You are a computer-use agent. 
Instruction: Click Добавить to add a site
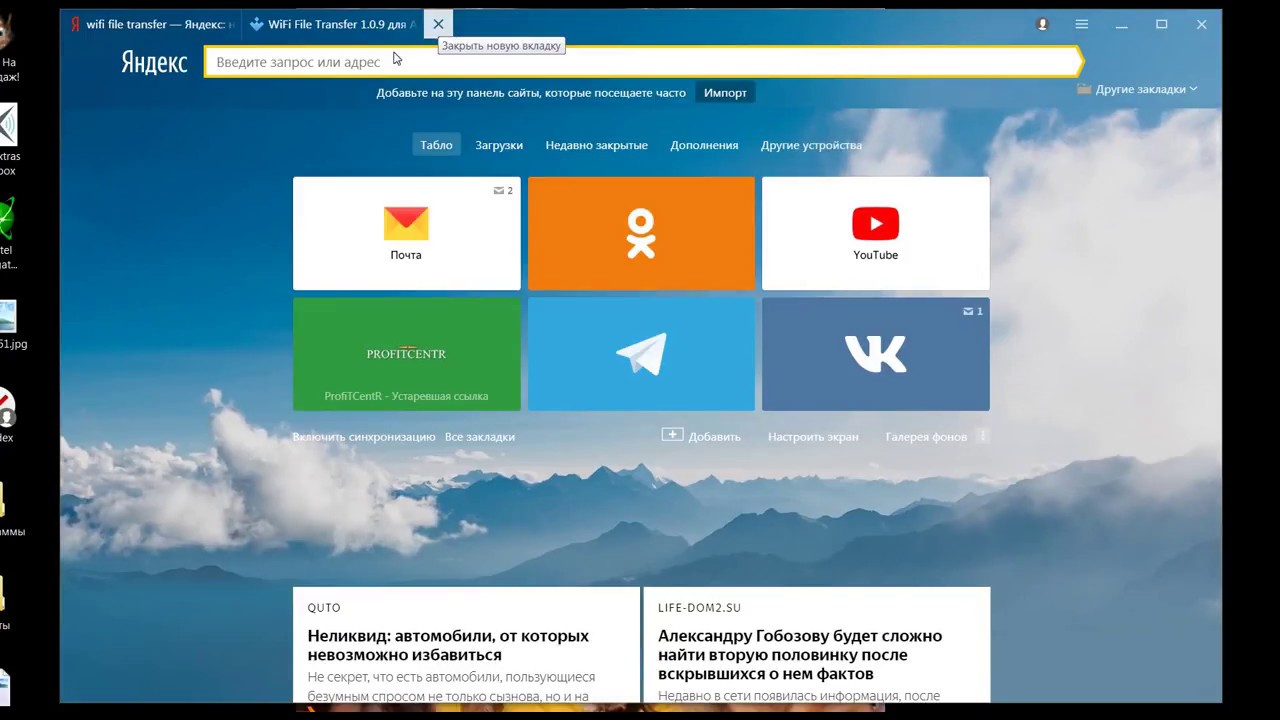701,436
